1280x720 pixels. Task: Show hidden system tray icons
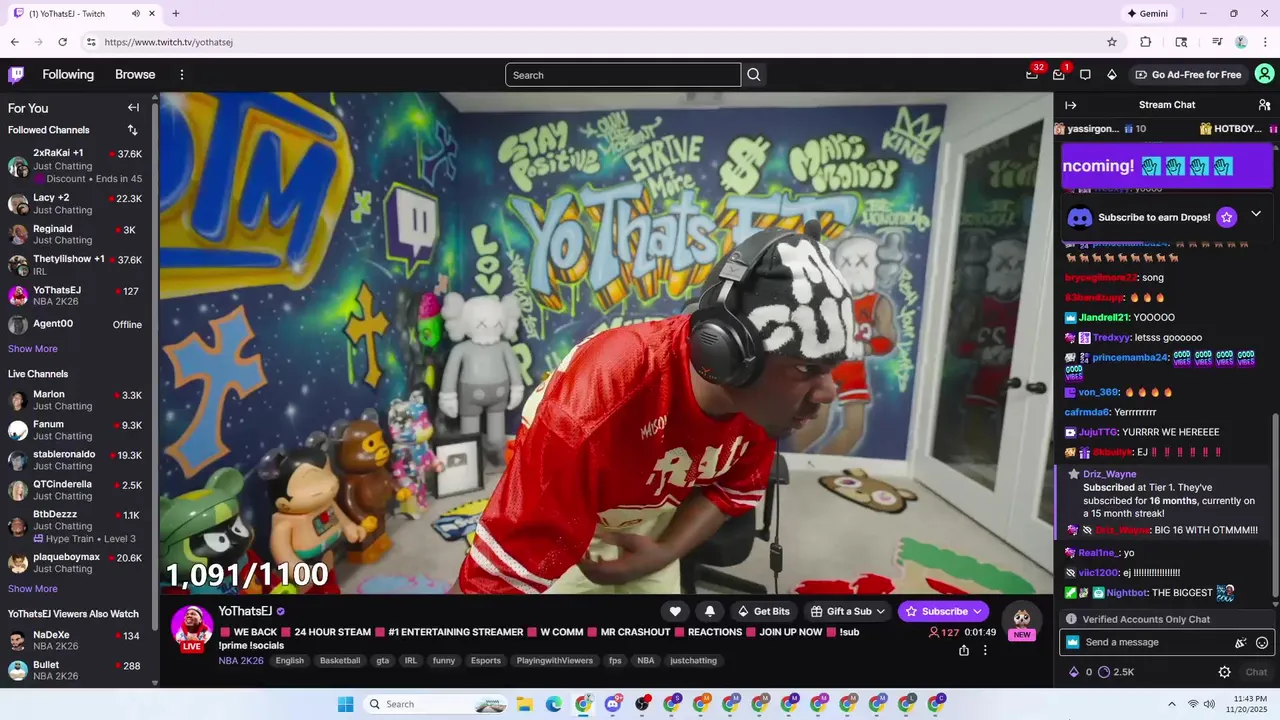click(x=1171, y=704)
